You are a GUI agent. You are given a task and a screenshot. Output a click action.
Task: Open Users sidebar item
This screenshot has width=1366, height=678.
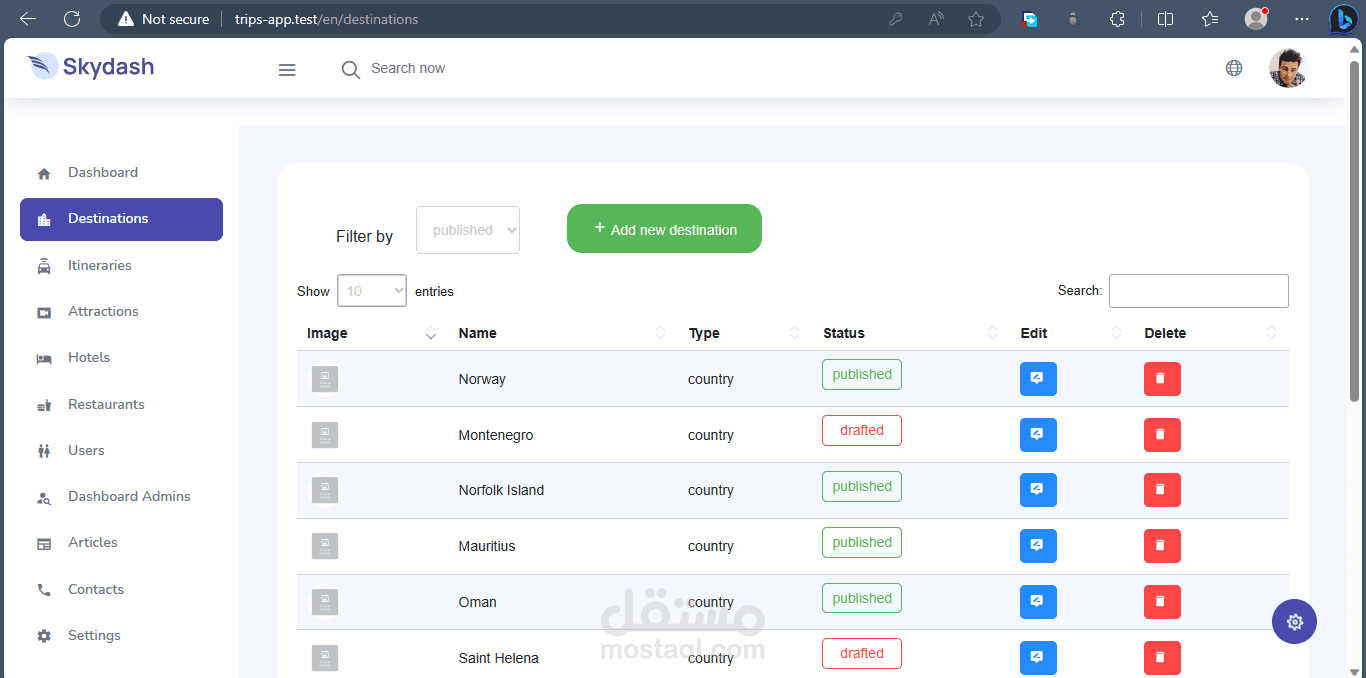(x=121, y=451)
